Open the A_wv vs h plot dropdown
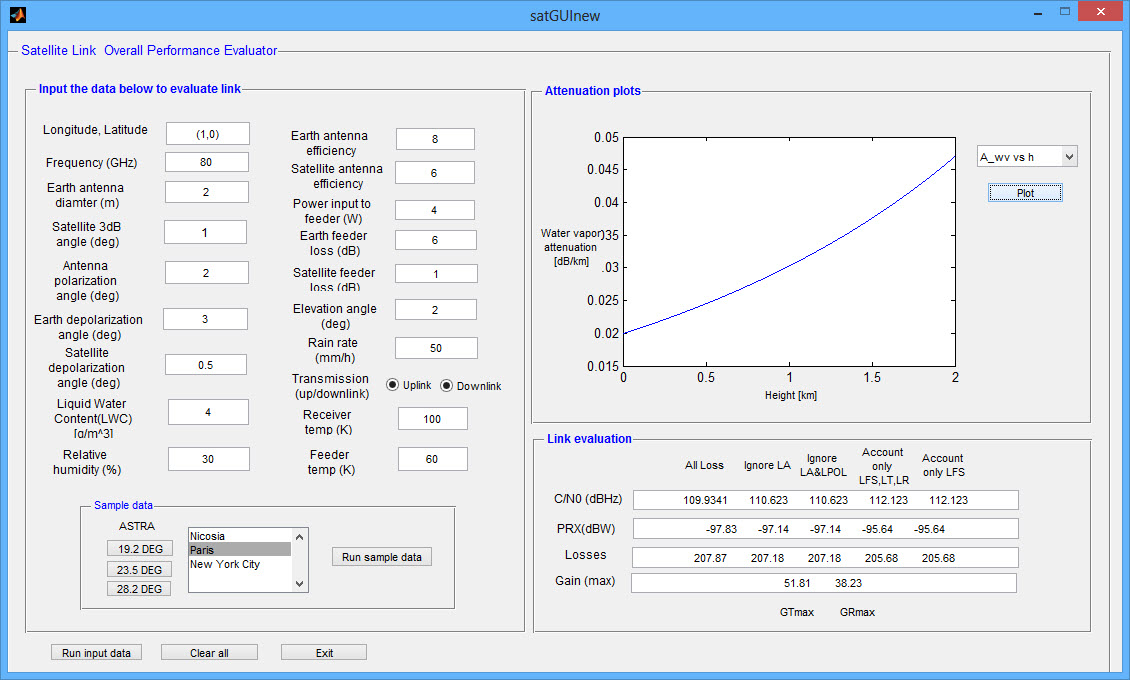Image resolution: width=1130 pixels, height=680 pixels. (x=1027, y=157)
